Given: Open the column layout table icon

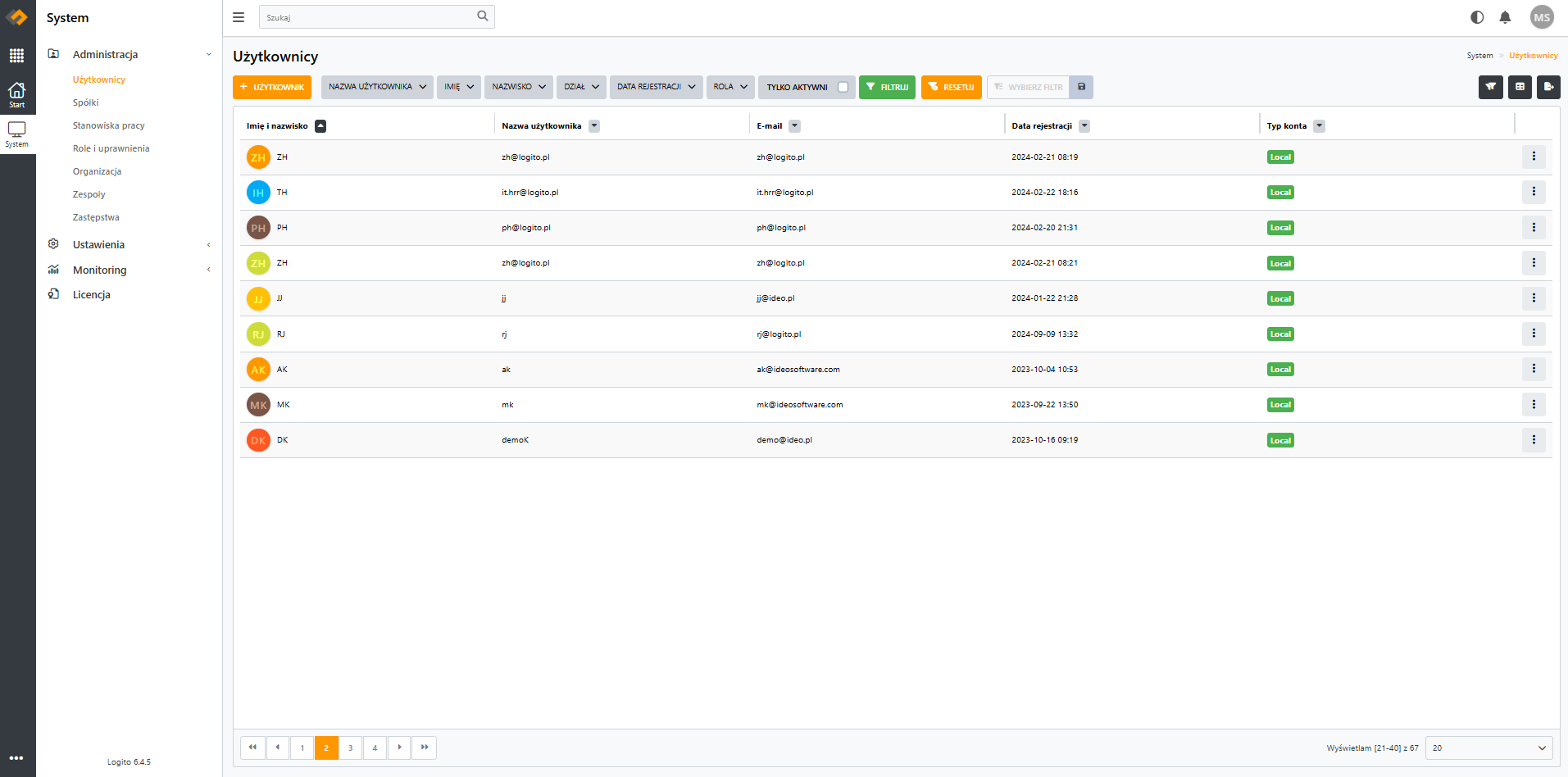Looking at the screenshot, I should pos(1520,87).
